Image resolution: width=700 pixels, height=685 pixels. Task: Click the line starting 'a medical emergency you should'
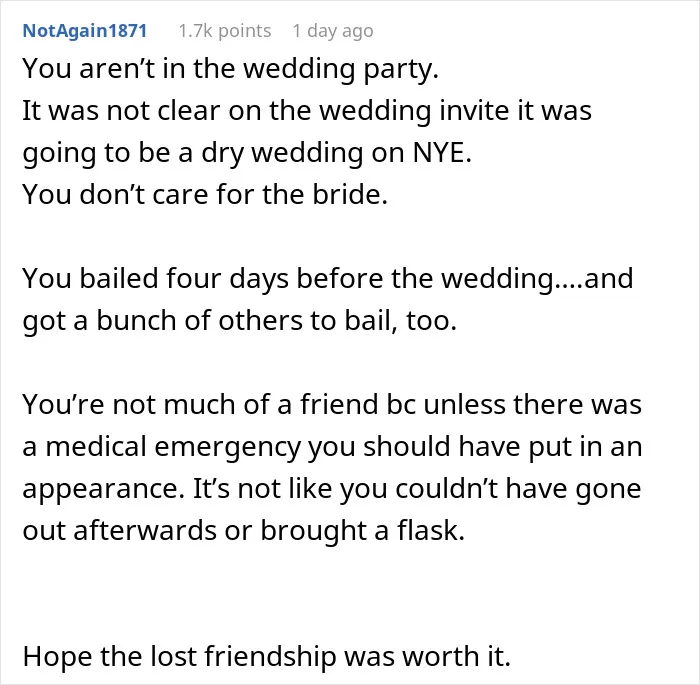coord(333,447)
